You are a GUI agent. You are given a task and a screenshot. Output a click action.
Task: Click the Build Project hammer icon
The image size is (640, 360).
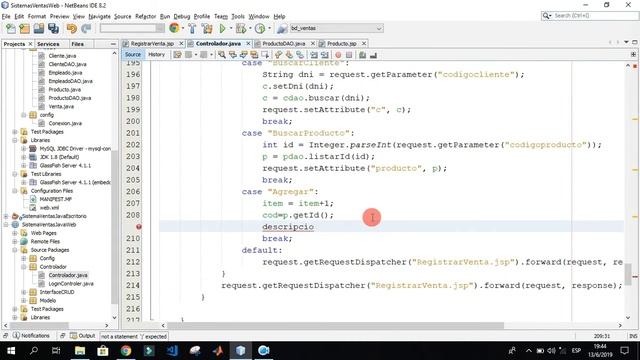coord(192,28)
